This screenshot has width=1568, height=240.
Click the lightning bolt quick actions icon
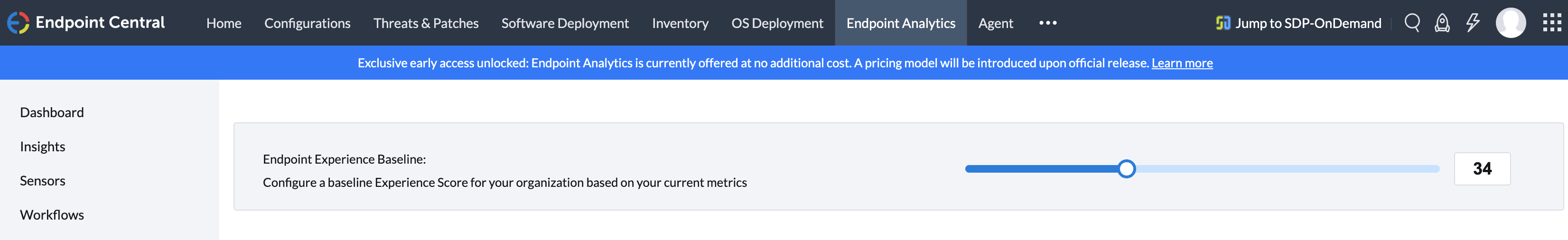click(1473, 22)
